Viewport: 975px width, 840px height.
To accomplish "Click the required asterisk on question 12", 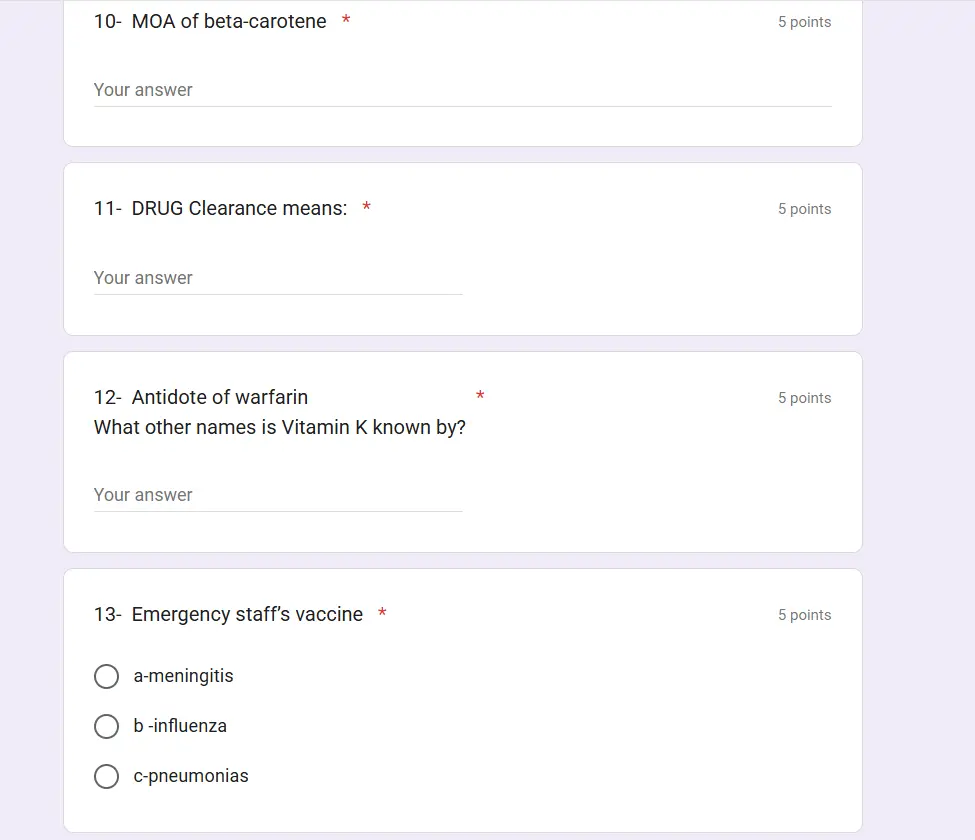I will pos(479,397).
